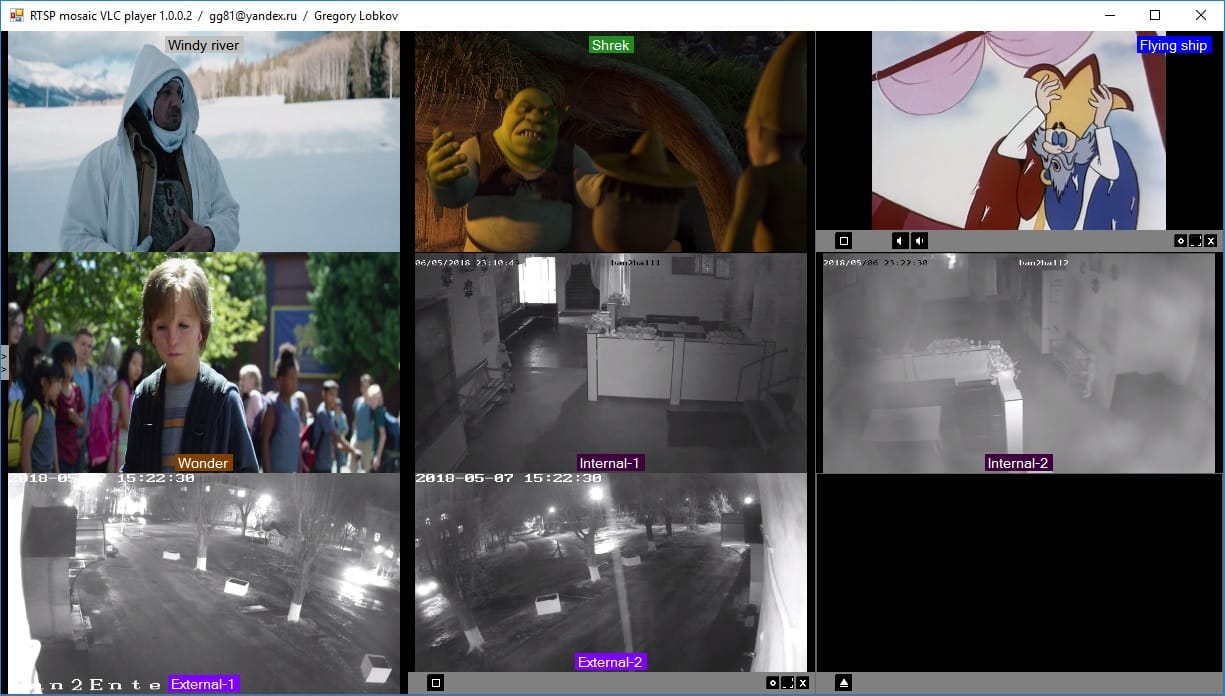Click the External-1 camera label

point(203,684)
